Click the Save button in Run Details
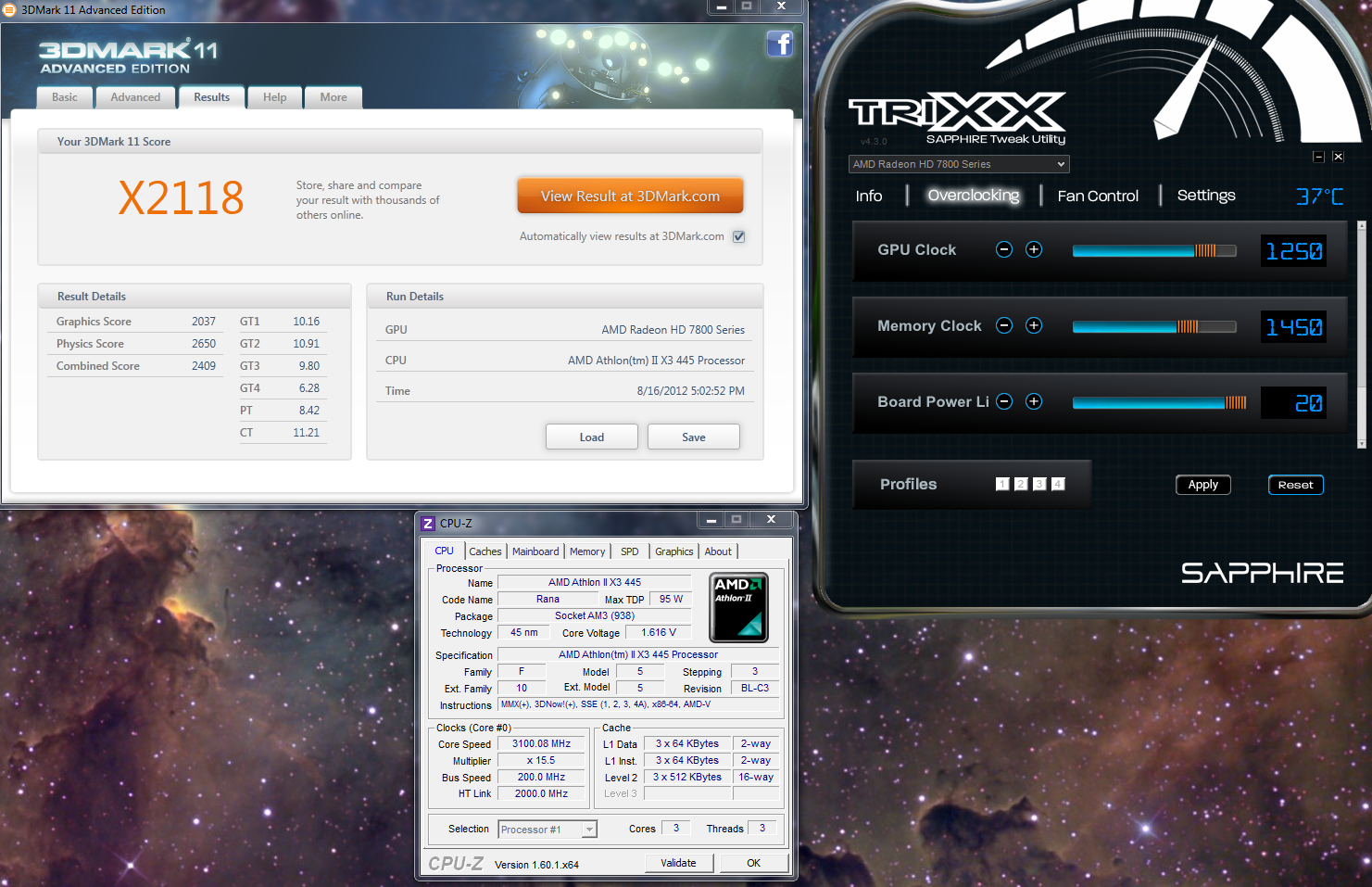 pyautogui.click(x=694, y=437)
